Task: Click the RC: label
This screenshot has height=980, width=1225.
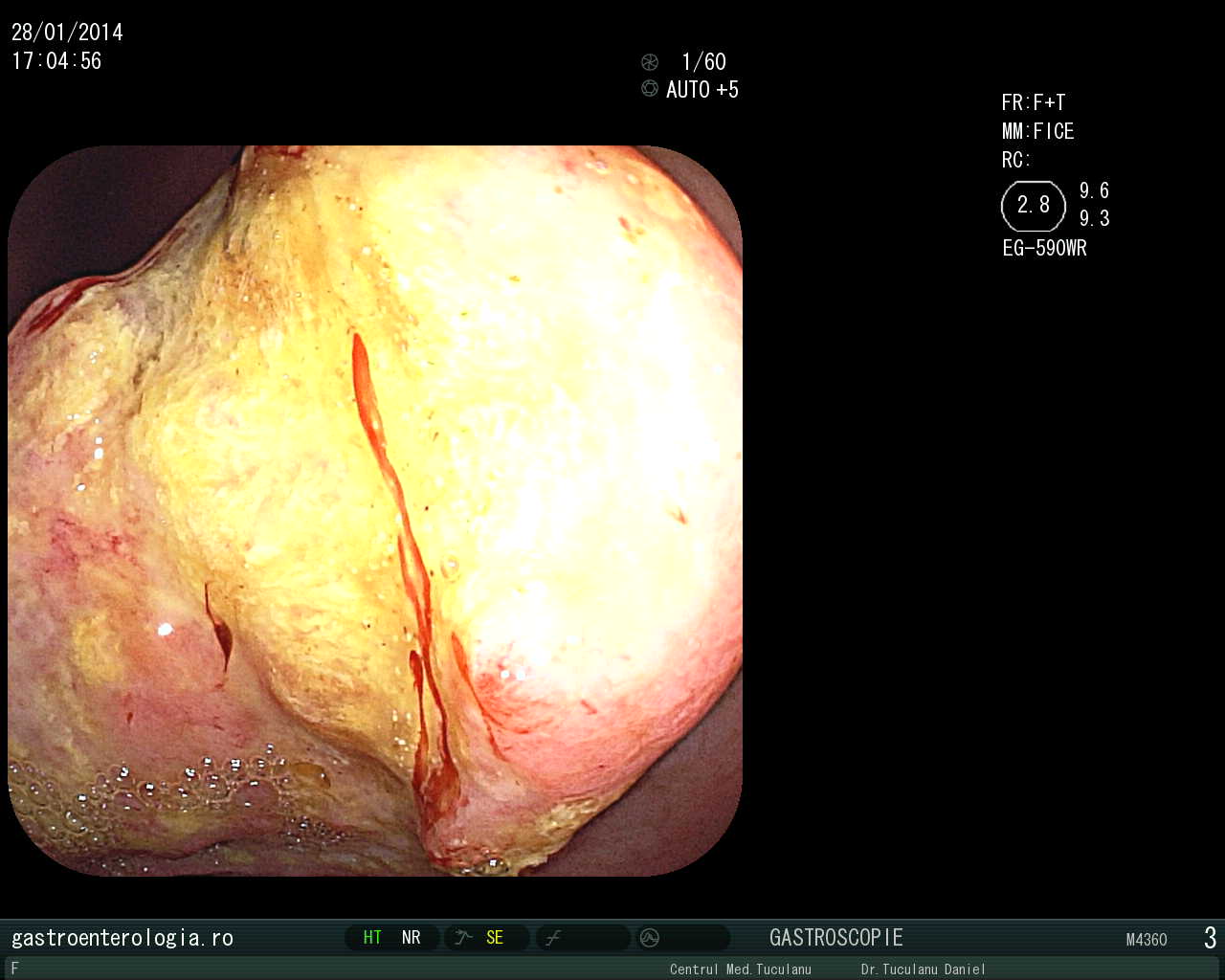Action: click(1016, 161)
